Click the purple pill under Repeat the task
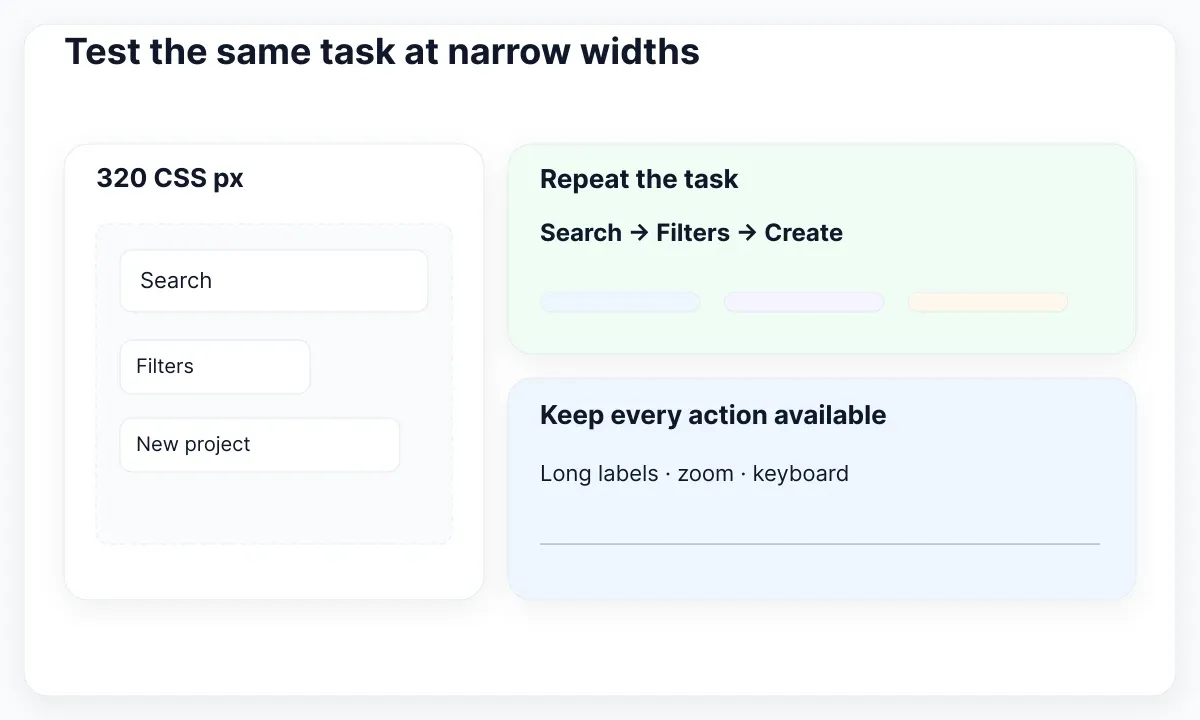The image size is (1200, 720). (804, 302)
